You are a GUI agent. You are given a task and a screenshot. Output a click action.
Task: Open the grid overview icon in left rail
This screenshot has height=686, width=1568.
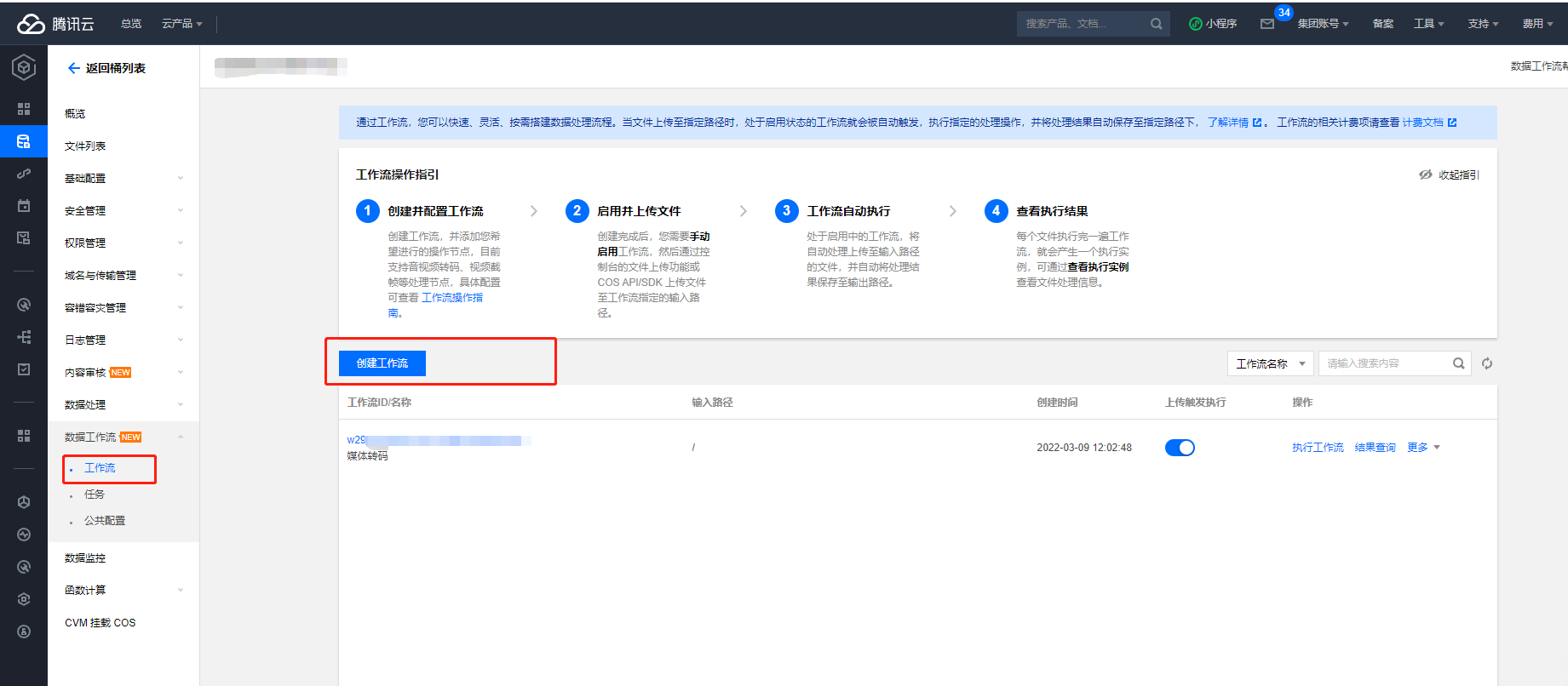[24, 109]
